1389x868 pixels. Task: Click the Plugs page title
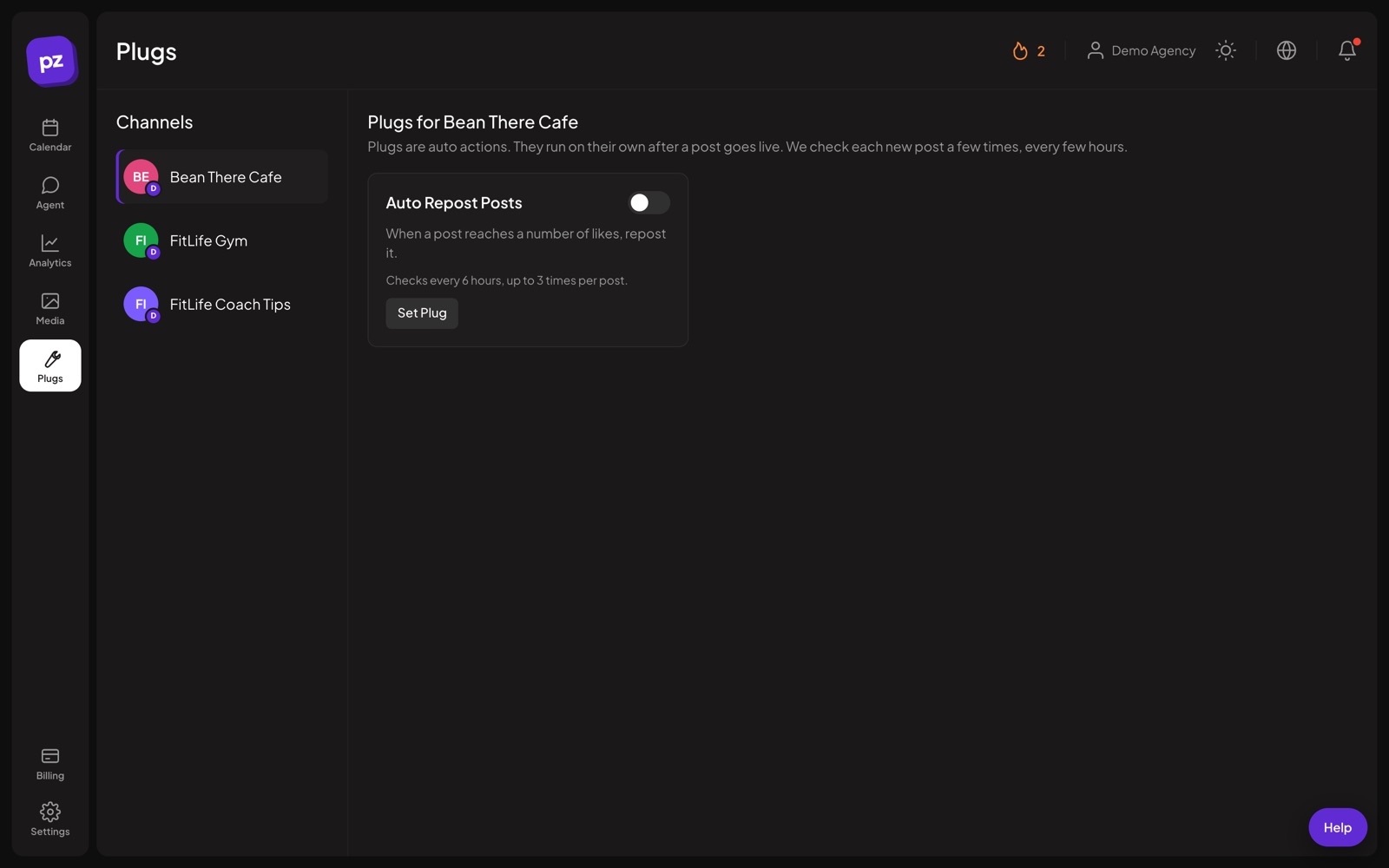[147, 52]
